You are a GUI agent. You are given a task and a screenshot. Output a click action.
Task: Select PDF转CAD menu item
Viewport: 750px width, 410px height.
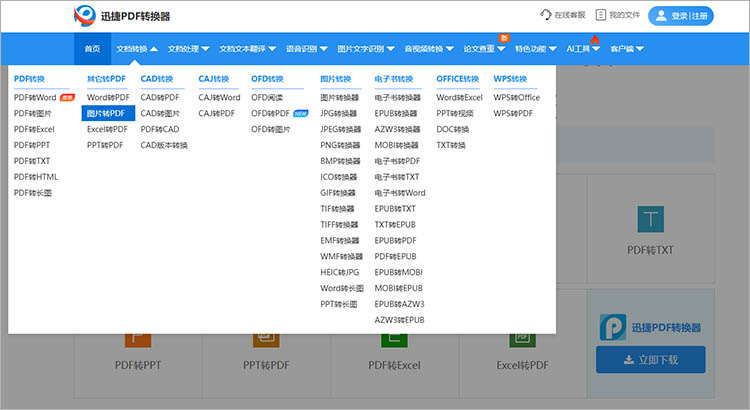click(x=160, y=129)
